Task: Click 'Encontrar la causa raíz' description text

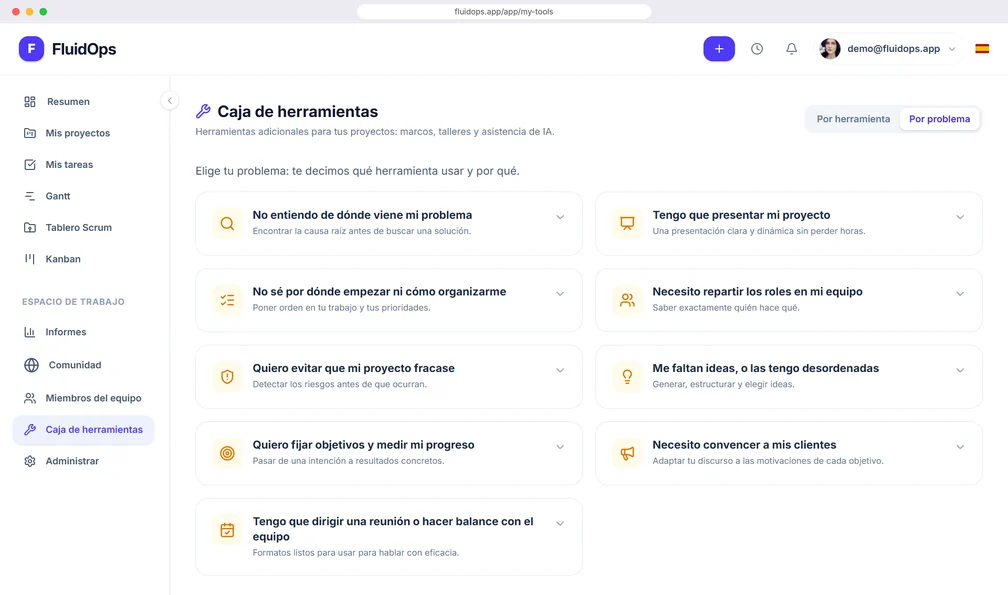Action: [361, 231]
